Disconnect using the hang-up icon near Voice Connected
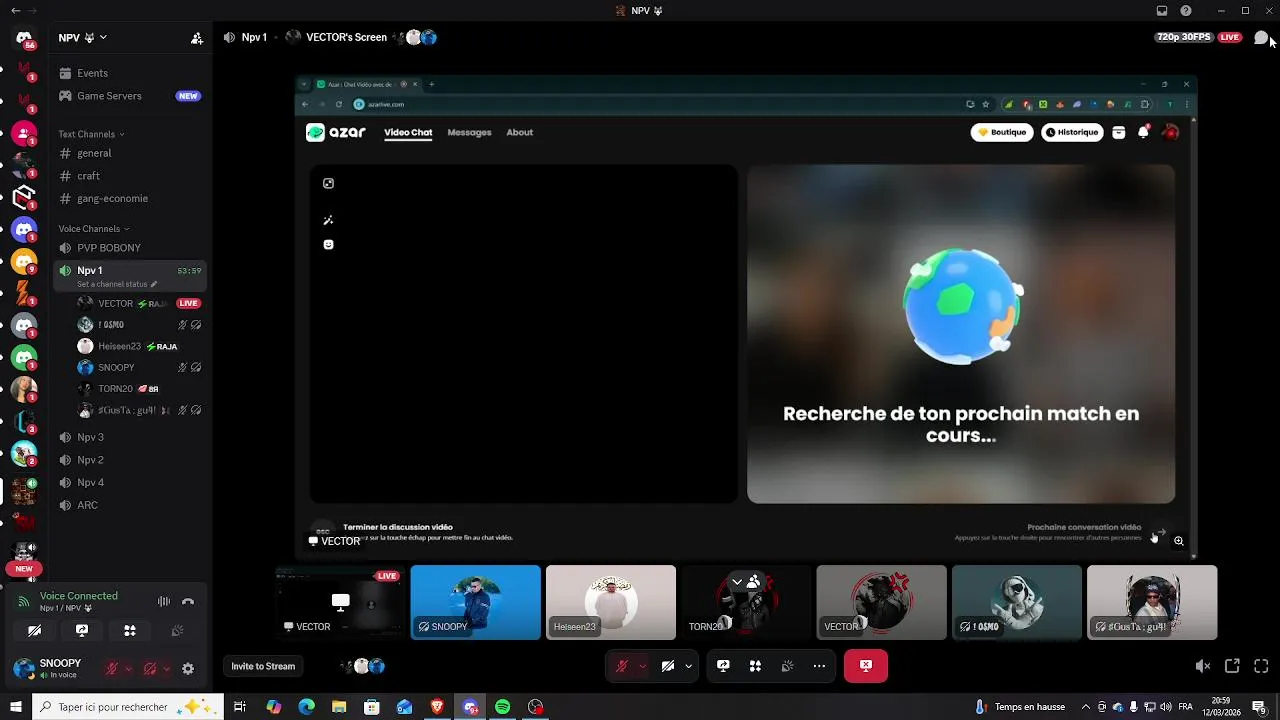 click(188, 601)
